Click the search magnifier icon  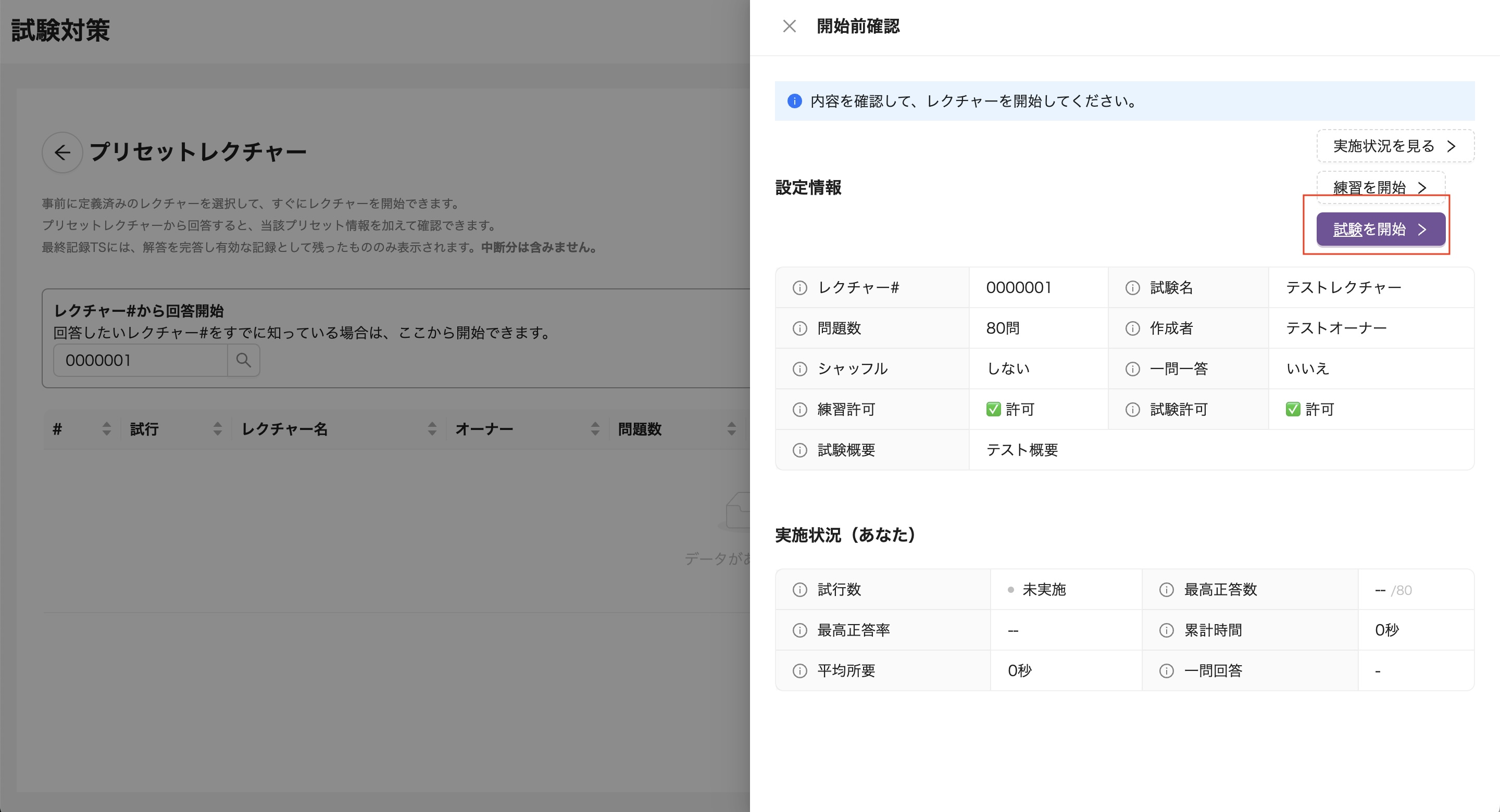(x=243, y=360)
